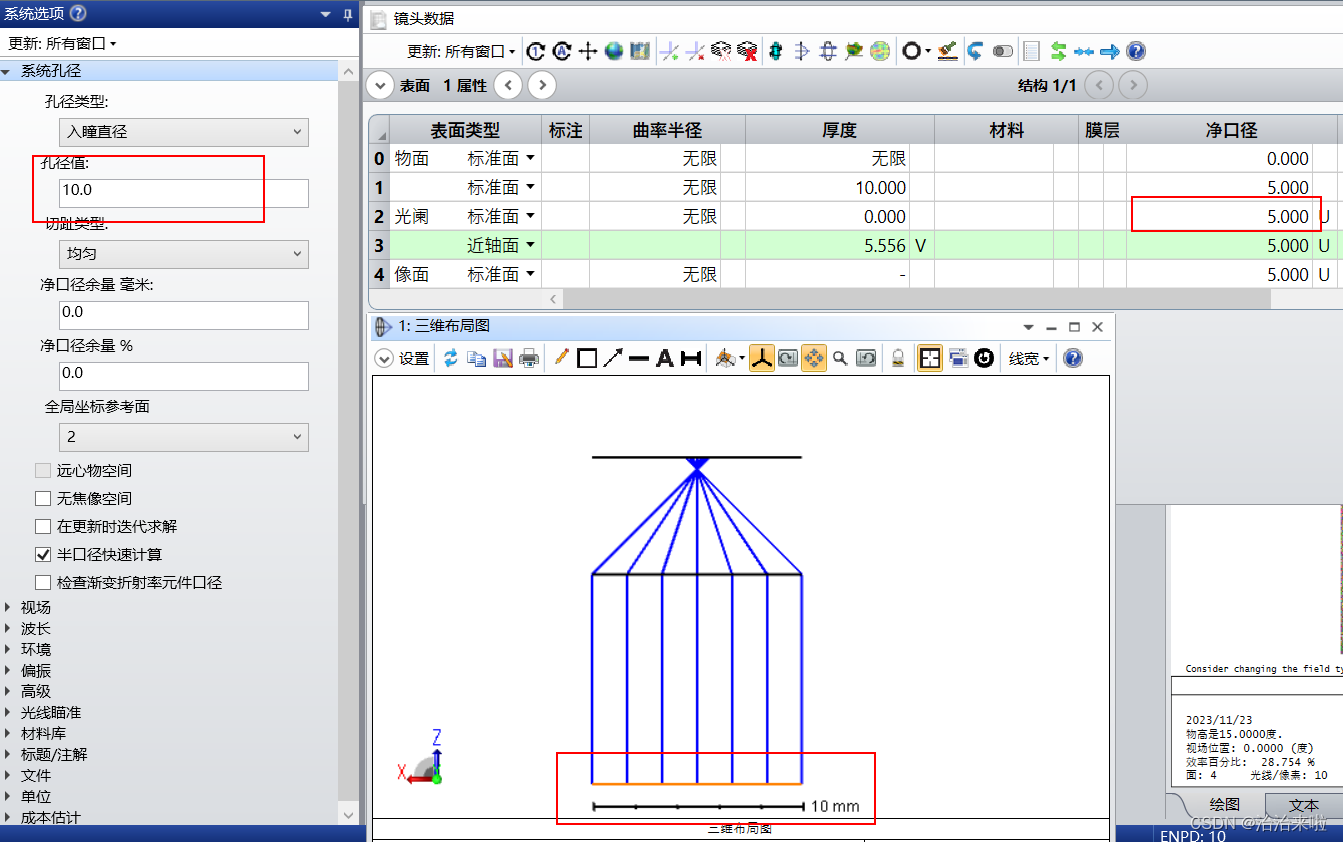Open help in the 3D layout toolbar
This screenshot has height=842, width=1343.
[x=1073, y=358]
